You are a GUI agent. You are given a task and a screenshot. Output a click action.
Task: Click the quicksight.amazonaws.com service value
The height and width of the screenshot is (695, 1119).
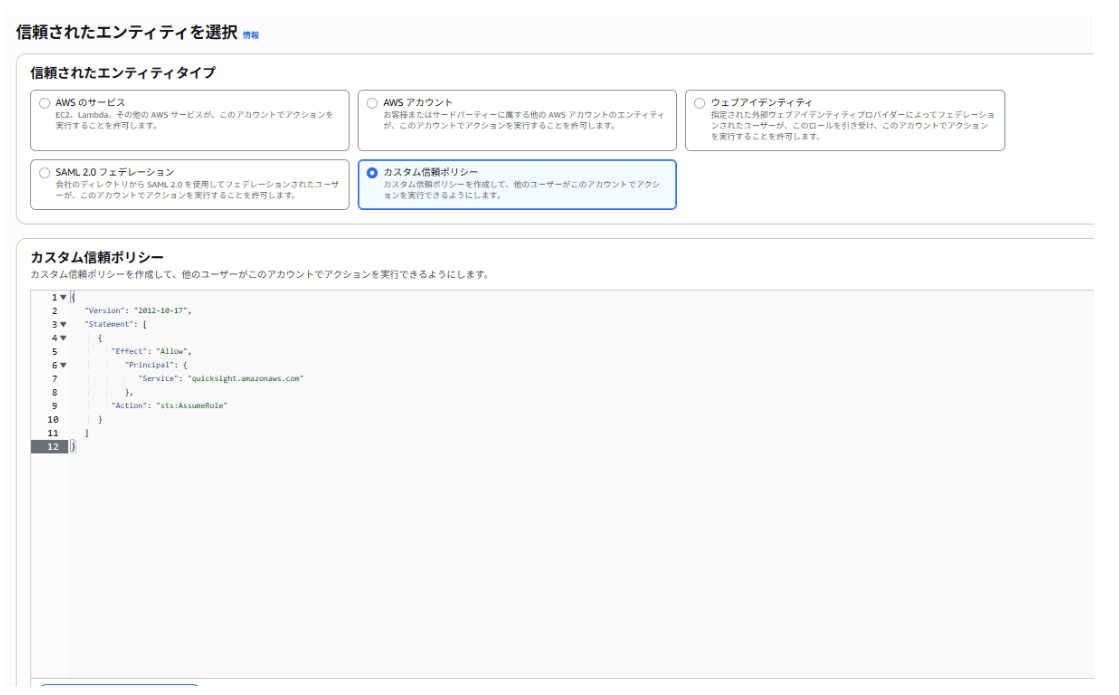coord(245,379)
